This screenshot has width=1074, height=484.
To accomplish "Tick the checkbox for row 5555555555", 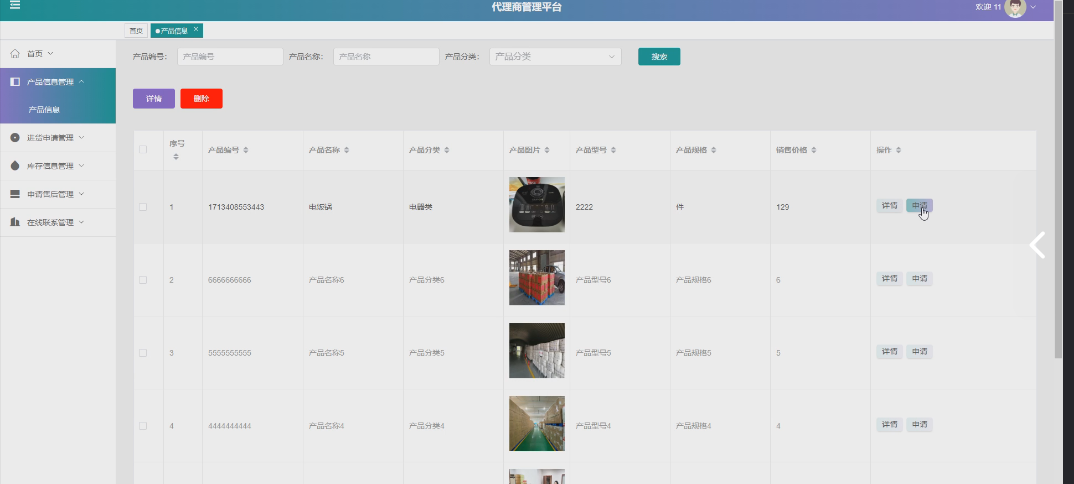I will coord(143,353).
